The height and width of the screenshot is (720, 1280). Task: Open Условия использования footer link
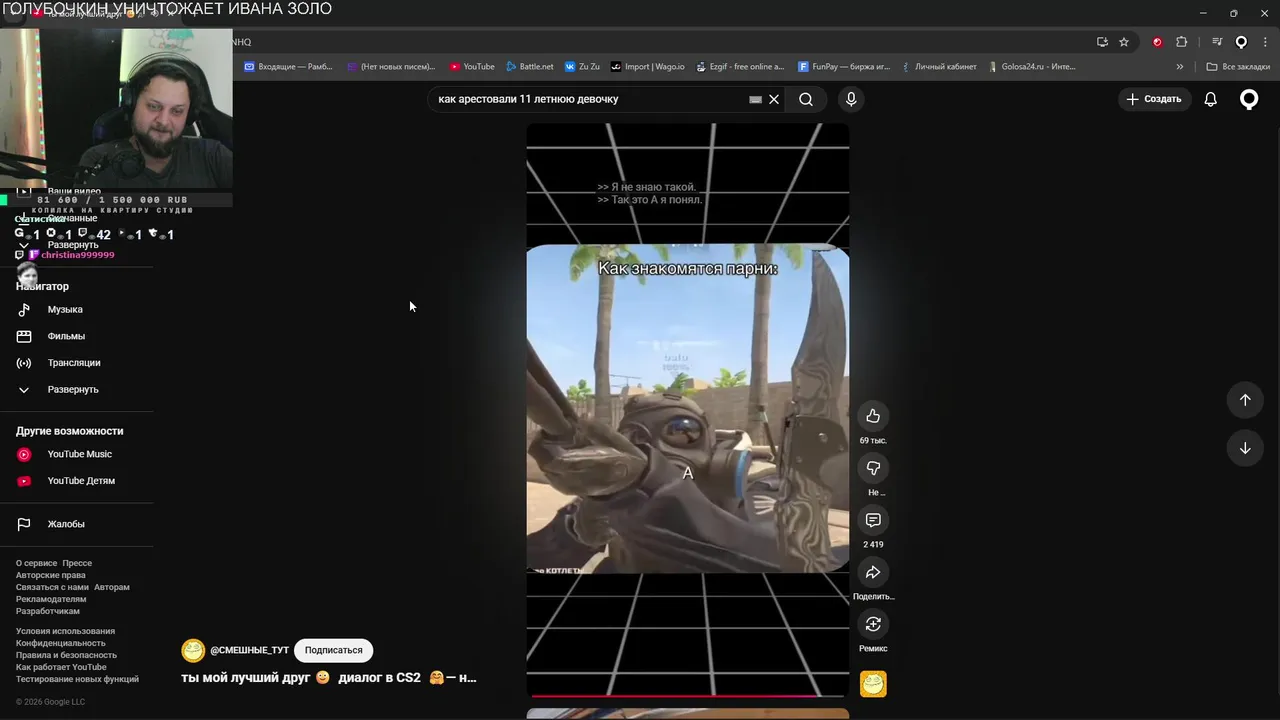65,631
